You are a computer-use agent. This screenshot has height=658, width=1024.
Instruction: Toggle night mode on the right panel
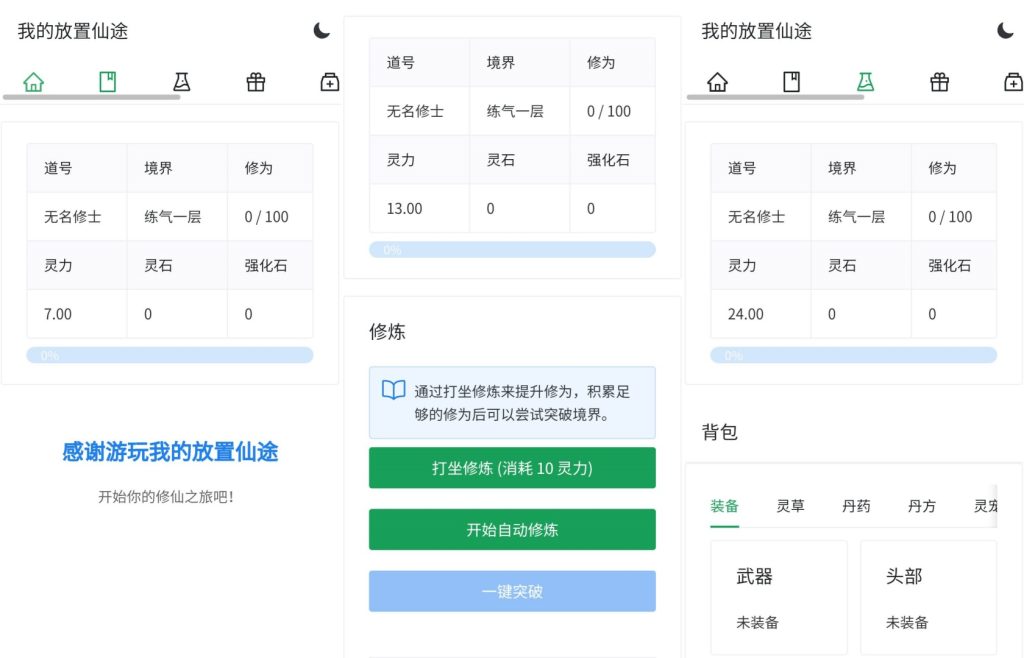point(1005,31)
